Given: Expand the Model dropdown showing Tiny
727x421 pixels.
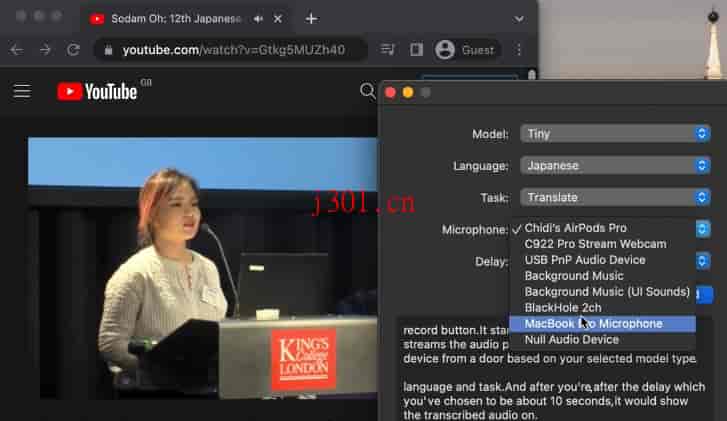Looking at the screenshot, I should [x=615, y=134].
